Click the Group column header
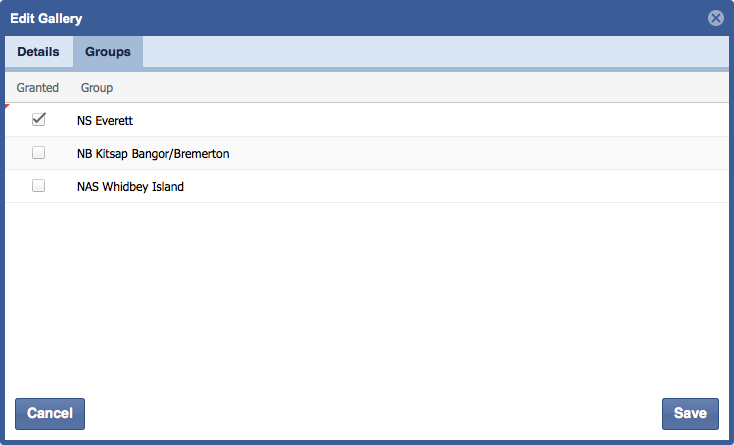 [x=97, y=88]
